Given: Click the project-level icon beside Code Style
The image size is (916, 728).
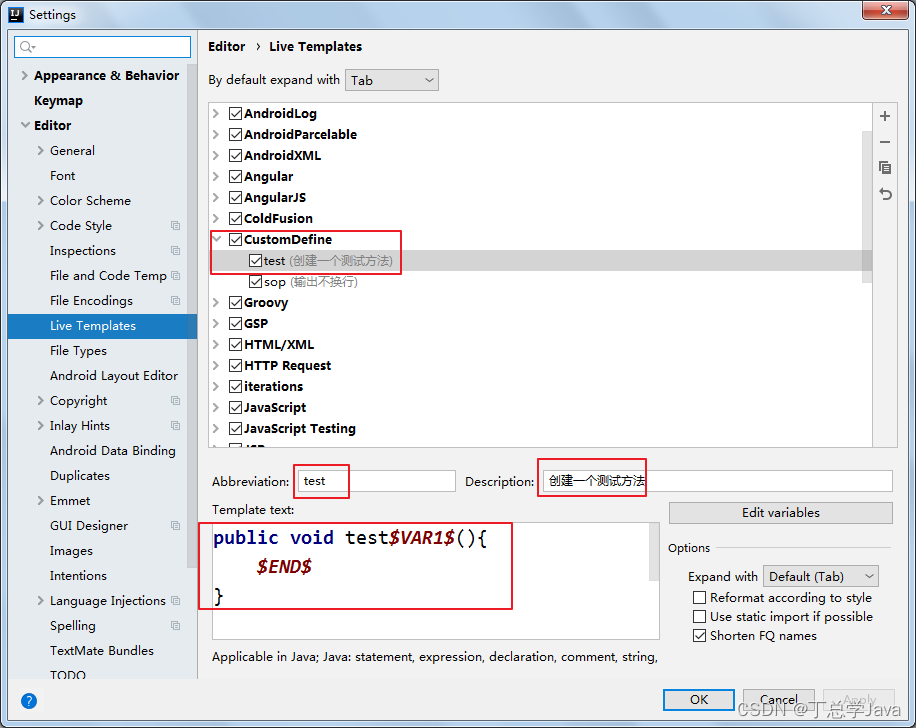Looking at the screenshot, I should tap(175, 226).
